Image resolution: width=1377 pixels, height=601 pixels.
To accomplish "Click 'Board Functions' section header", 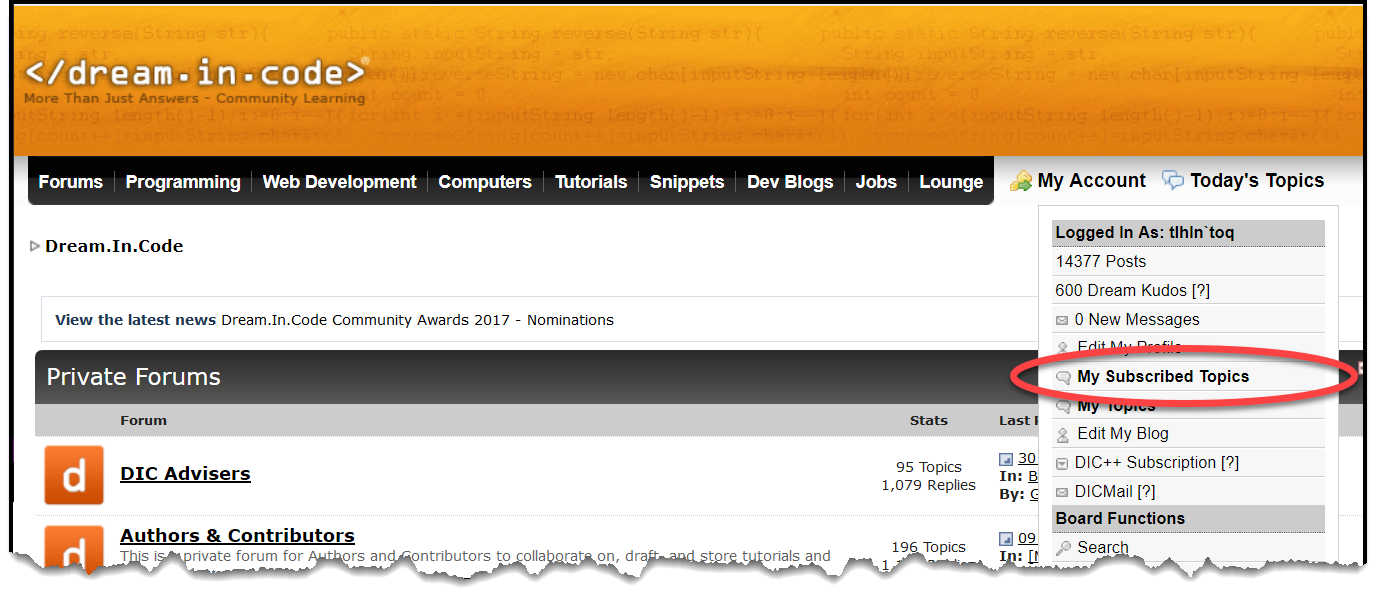I will 1188,519.
